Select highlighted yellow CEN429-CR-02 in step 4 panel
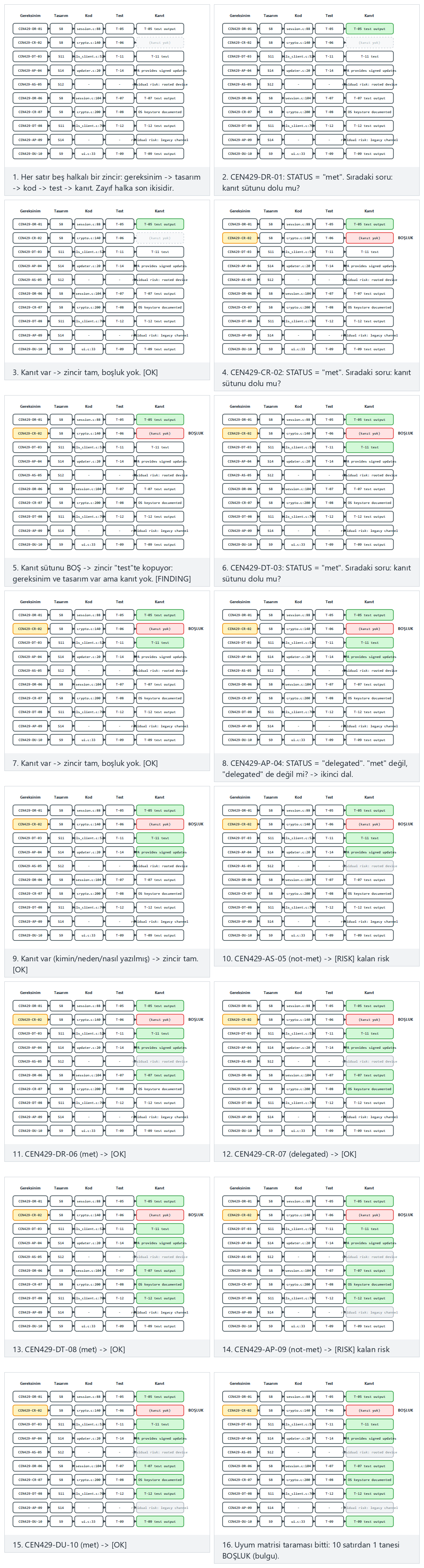 (240, 238)
